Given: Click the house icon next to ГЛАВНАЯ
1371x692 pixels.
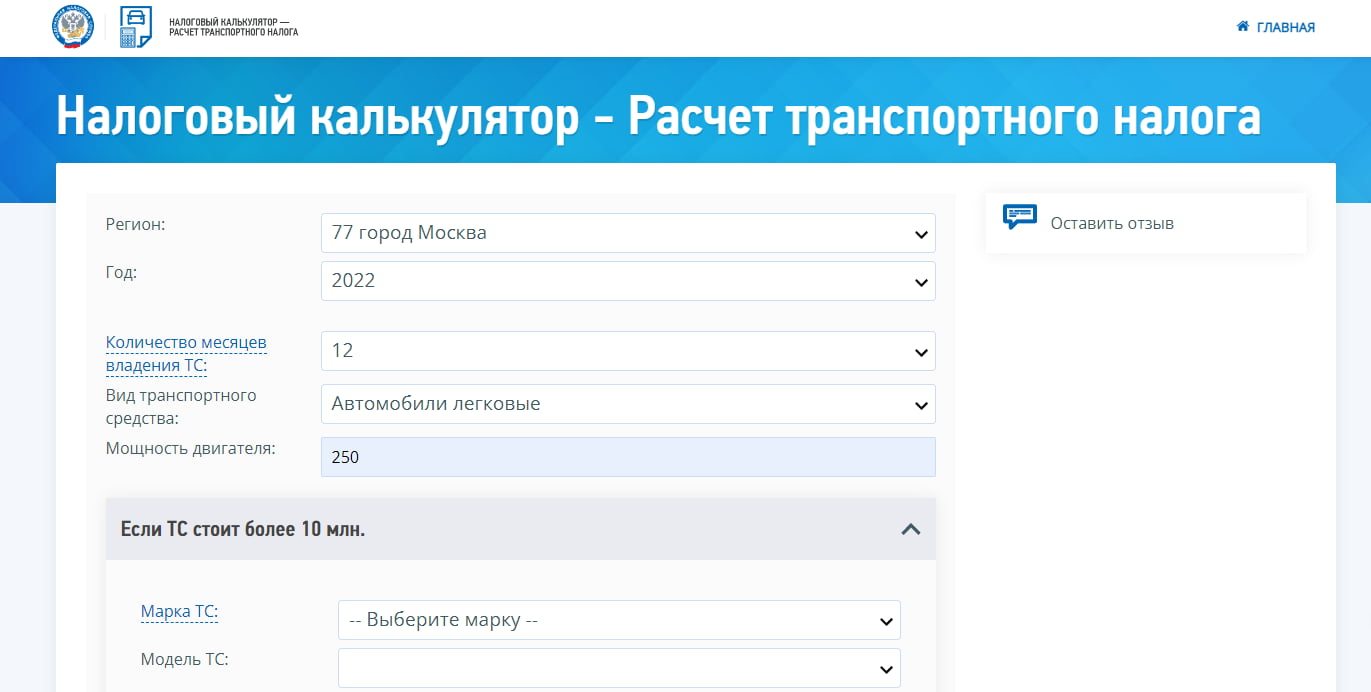Looking at the screenshot, I should click(x=1242, y=27).
